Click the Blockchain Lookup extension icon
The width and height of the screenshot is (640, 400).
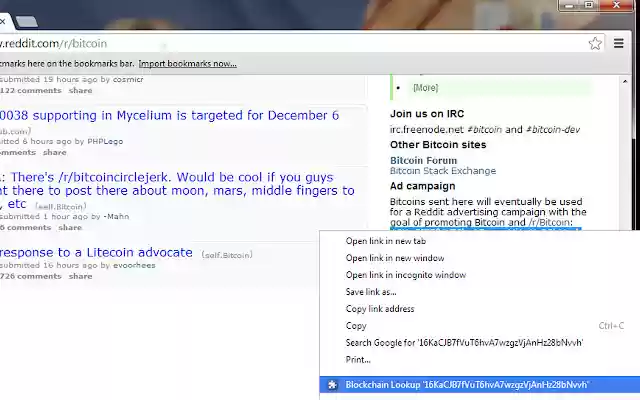coord(332,384)
